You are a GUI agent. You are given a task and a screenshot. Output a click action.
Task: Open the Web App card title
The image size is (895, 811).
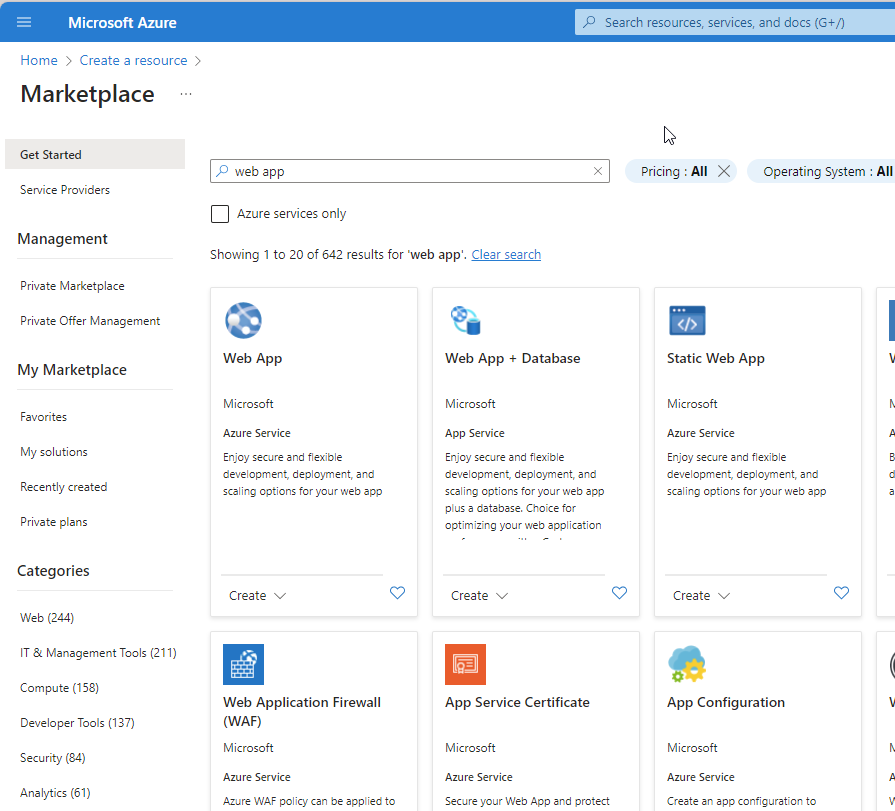[253, 358]
